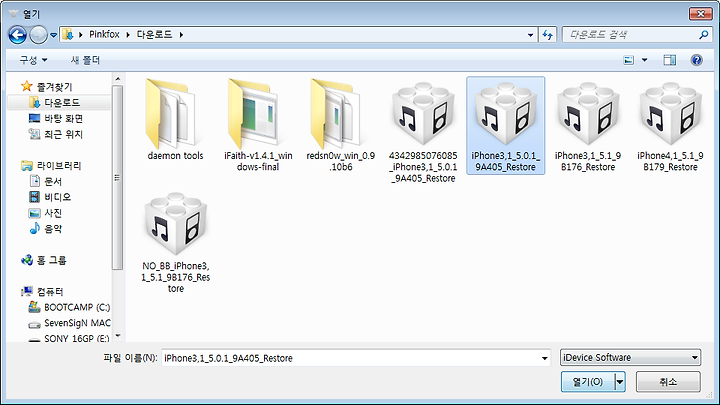
Task: Click the refresh button next to address bar
Action: pos(547,35)
